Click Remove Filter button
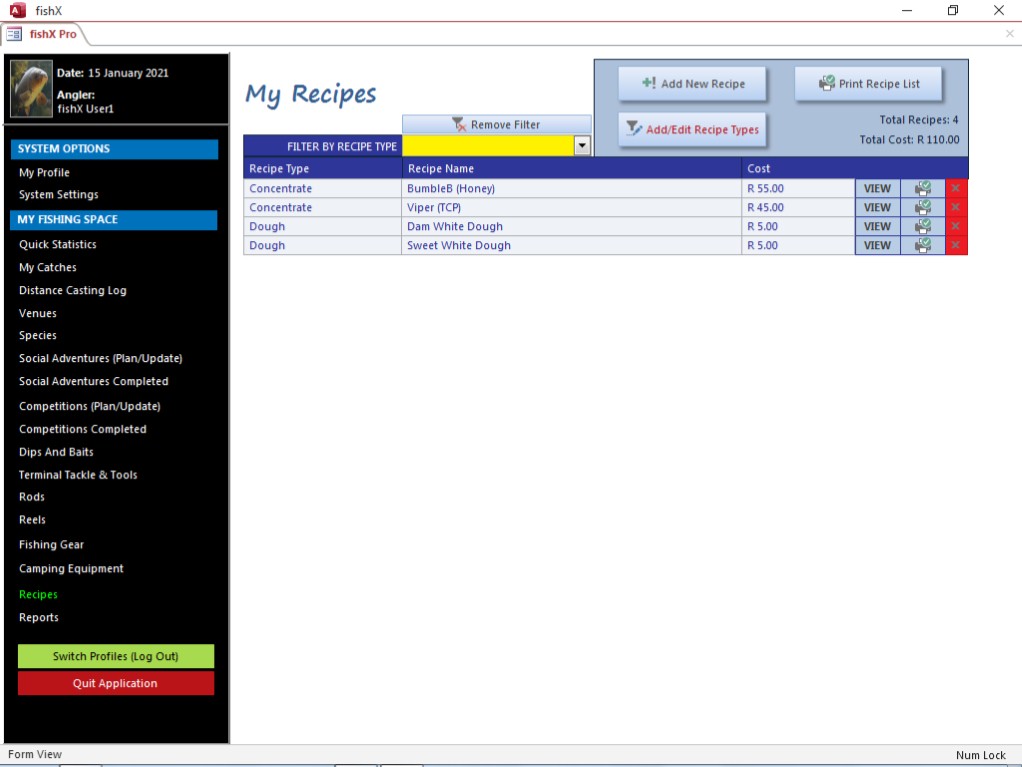The height and width of the screenshot is (767, 1022). pyautogui.click(x=497, y=125)
